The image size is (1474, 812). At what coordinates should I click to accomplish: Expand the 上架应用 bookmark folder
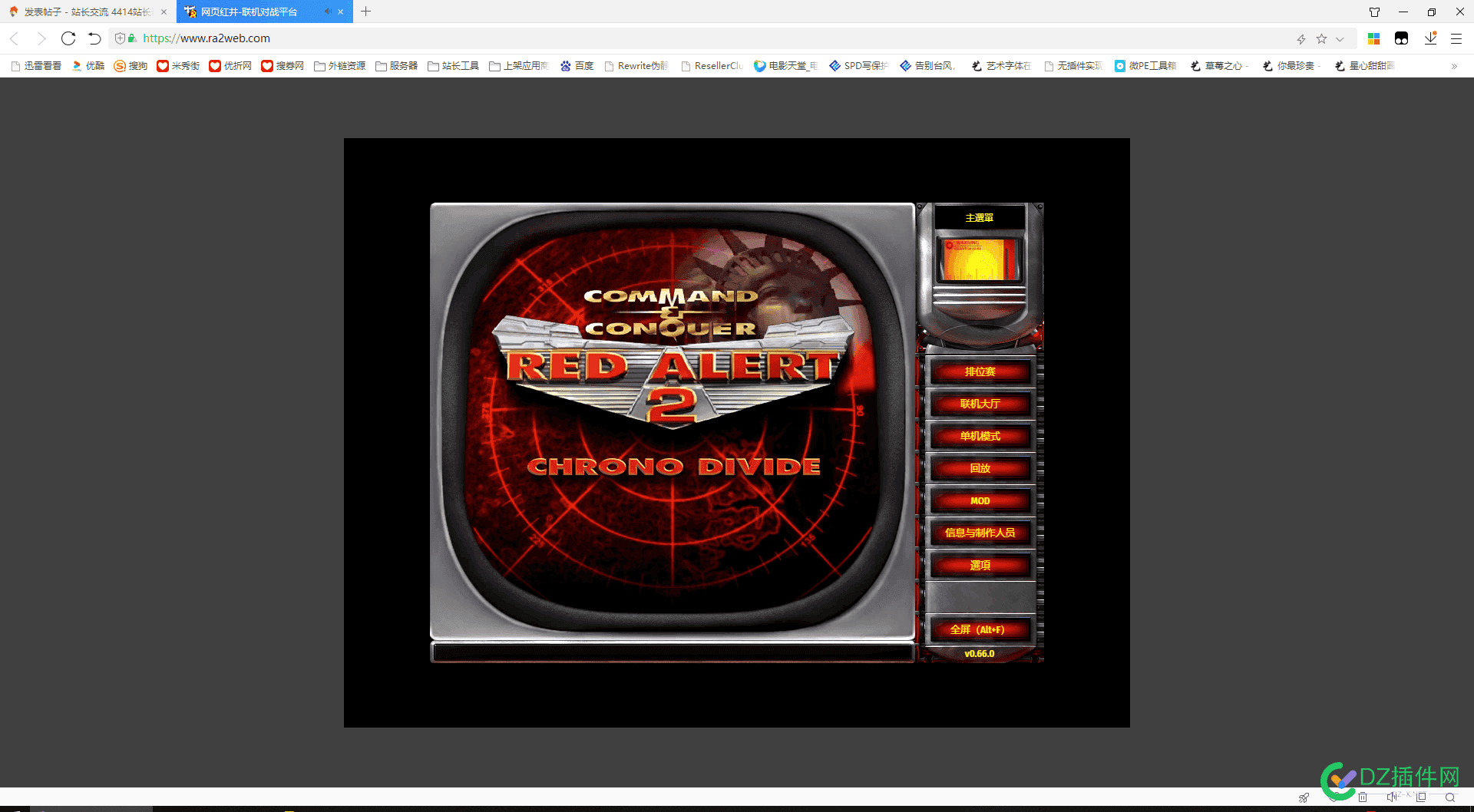(519, 66)
